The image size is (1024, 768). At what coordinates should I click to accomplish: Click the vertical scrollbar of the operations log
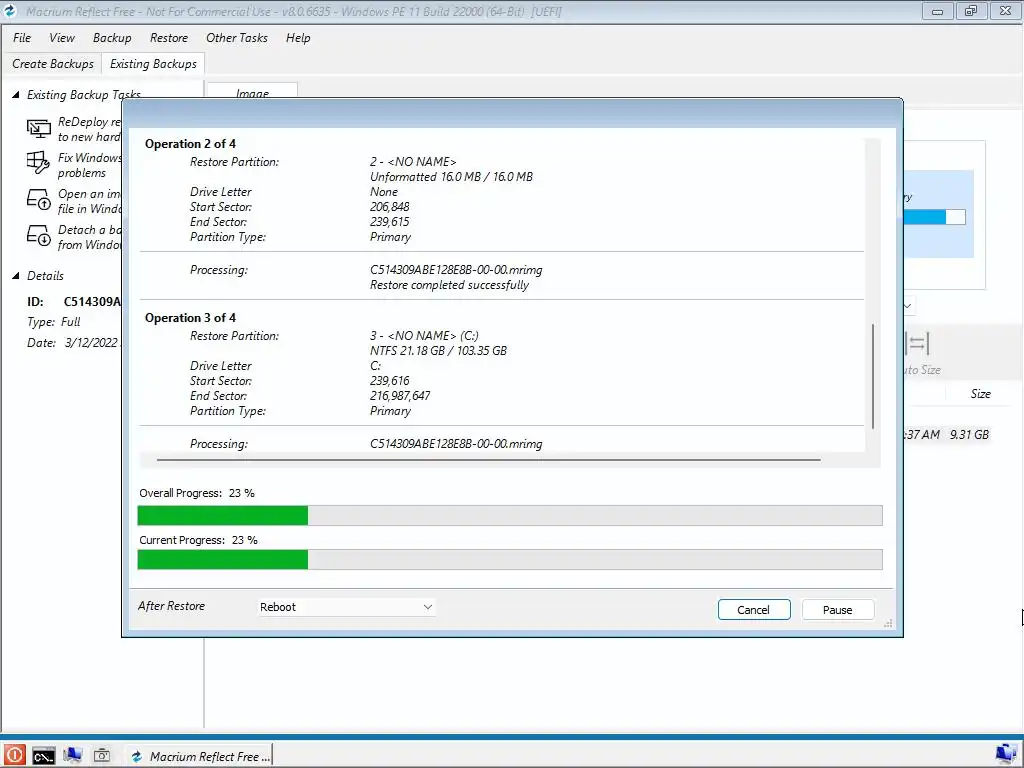click(x=873, y=376)
